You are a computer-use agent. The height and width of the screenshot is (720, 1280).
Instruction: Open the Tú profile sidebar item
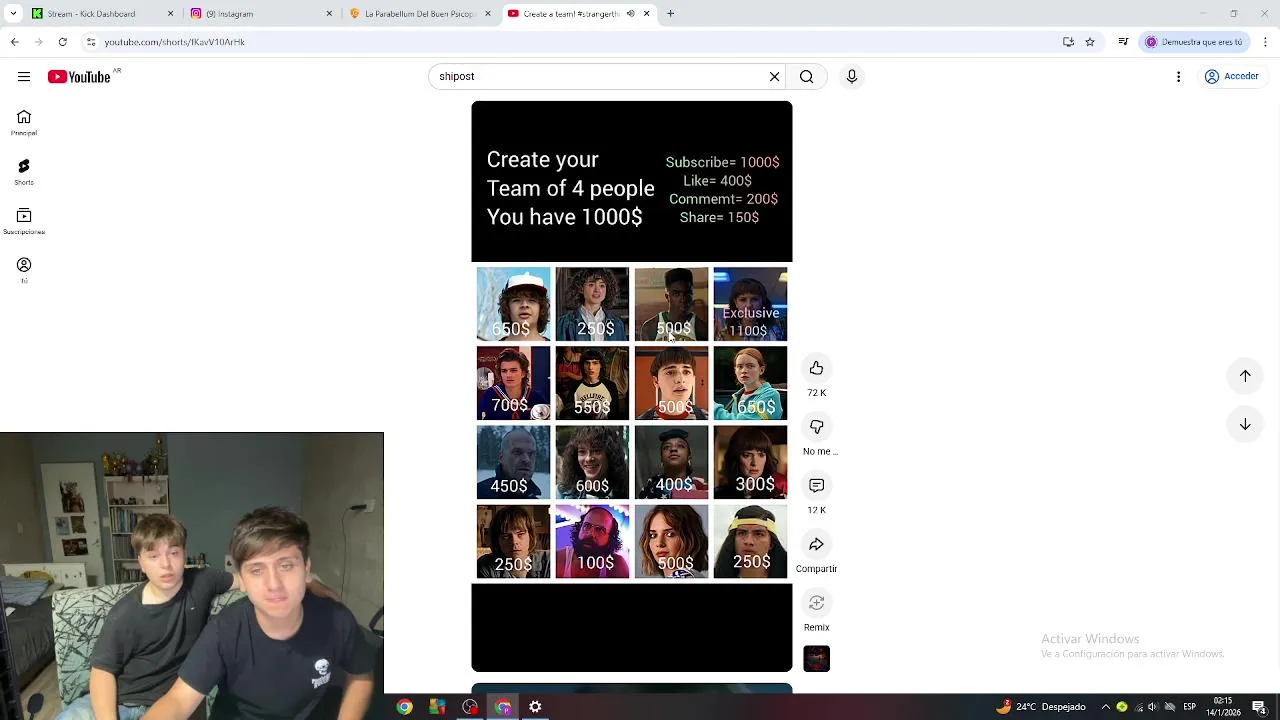[x=24, y=270]
